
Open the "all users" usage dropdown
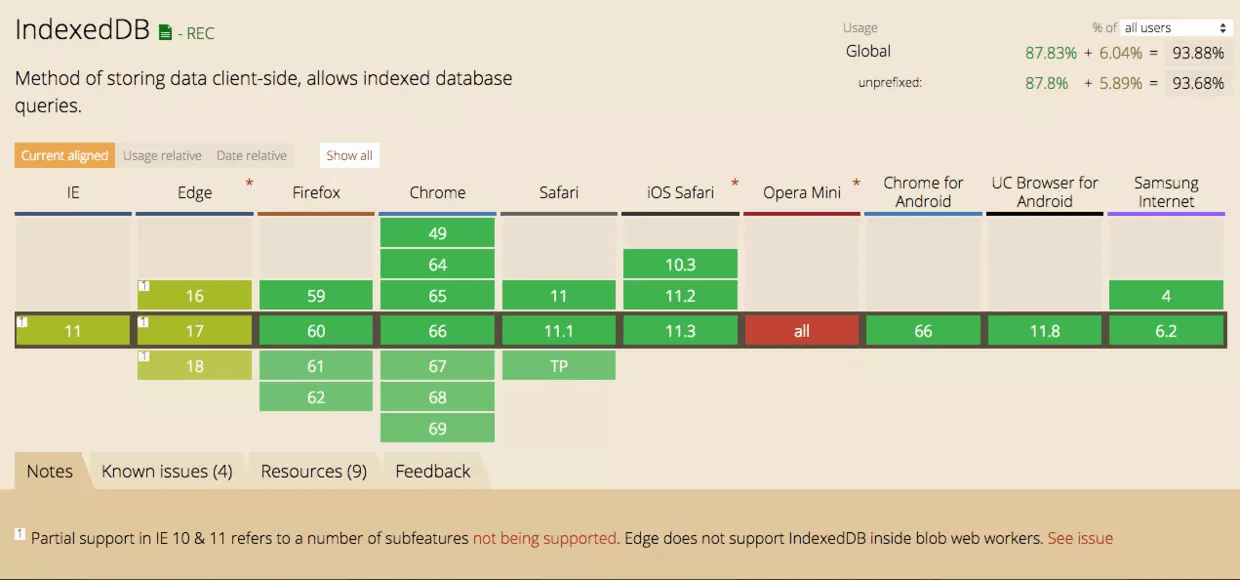(1175, 28)
